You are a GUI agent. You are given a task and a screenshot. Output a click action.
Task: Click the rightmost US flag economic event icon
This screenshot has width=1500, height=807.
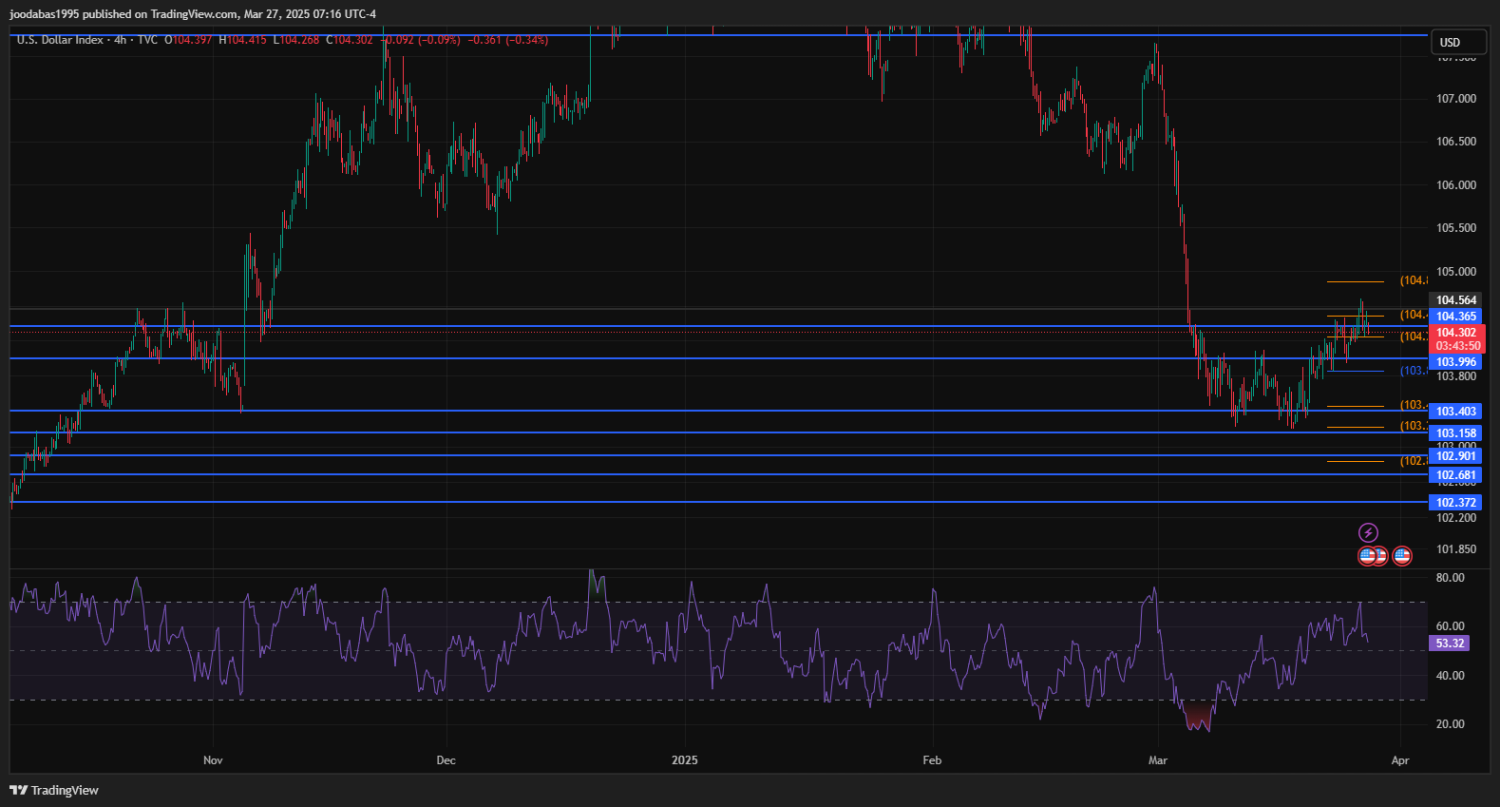[x=1402, y=556]
